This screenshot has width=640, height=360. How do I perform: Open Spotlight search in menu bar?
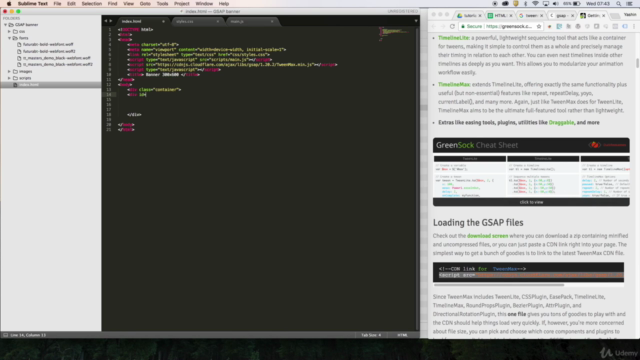[619, 4]
